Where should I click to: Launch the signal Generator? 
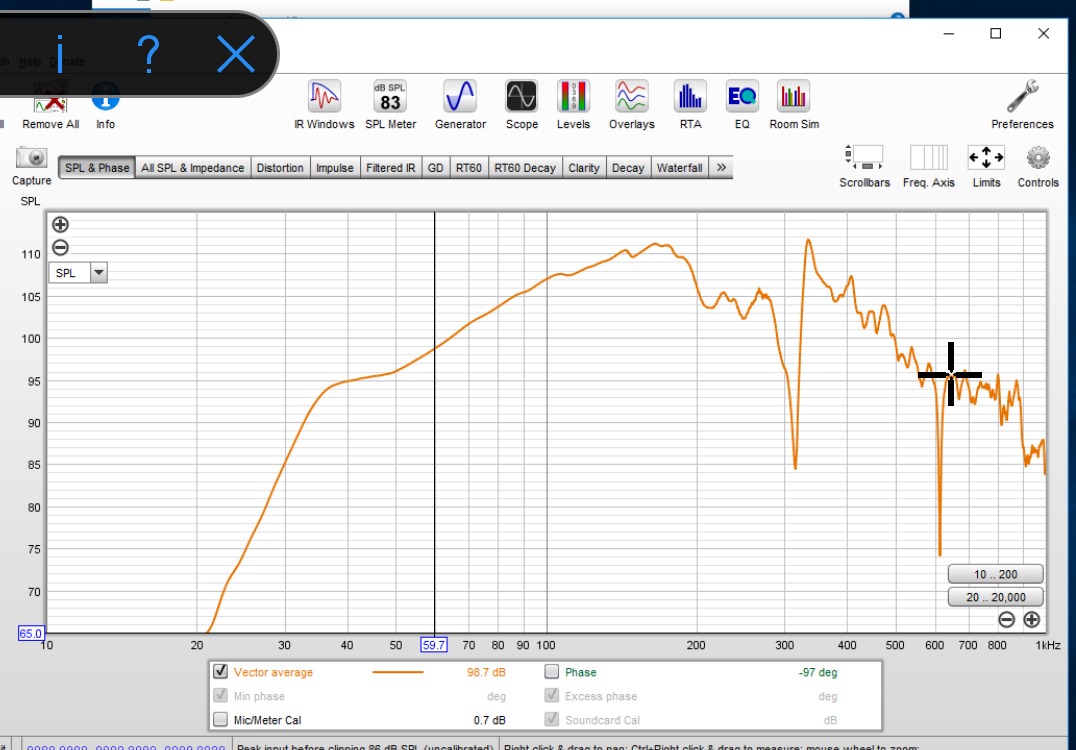[460, 104]
